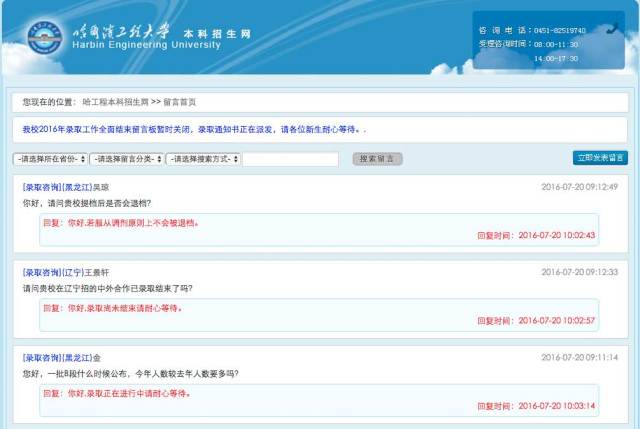
Task: Open the search method dropdown
Action: pos(202,159)
